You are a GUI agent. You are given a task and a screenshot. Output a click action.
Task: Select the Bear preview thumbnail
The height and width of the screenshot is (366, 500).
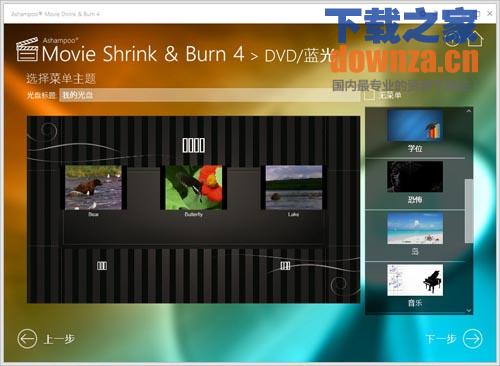click(94, 187)
